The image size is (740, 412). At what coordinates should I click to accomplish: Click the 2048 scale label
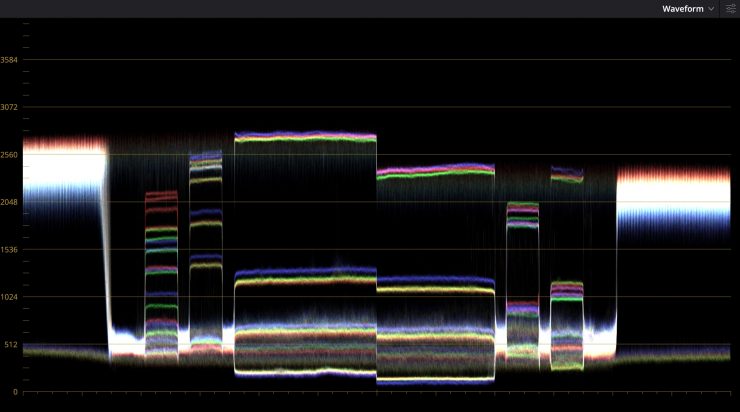[x=10, y=202]
